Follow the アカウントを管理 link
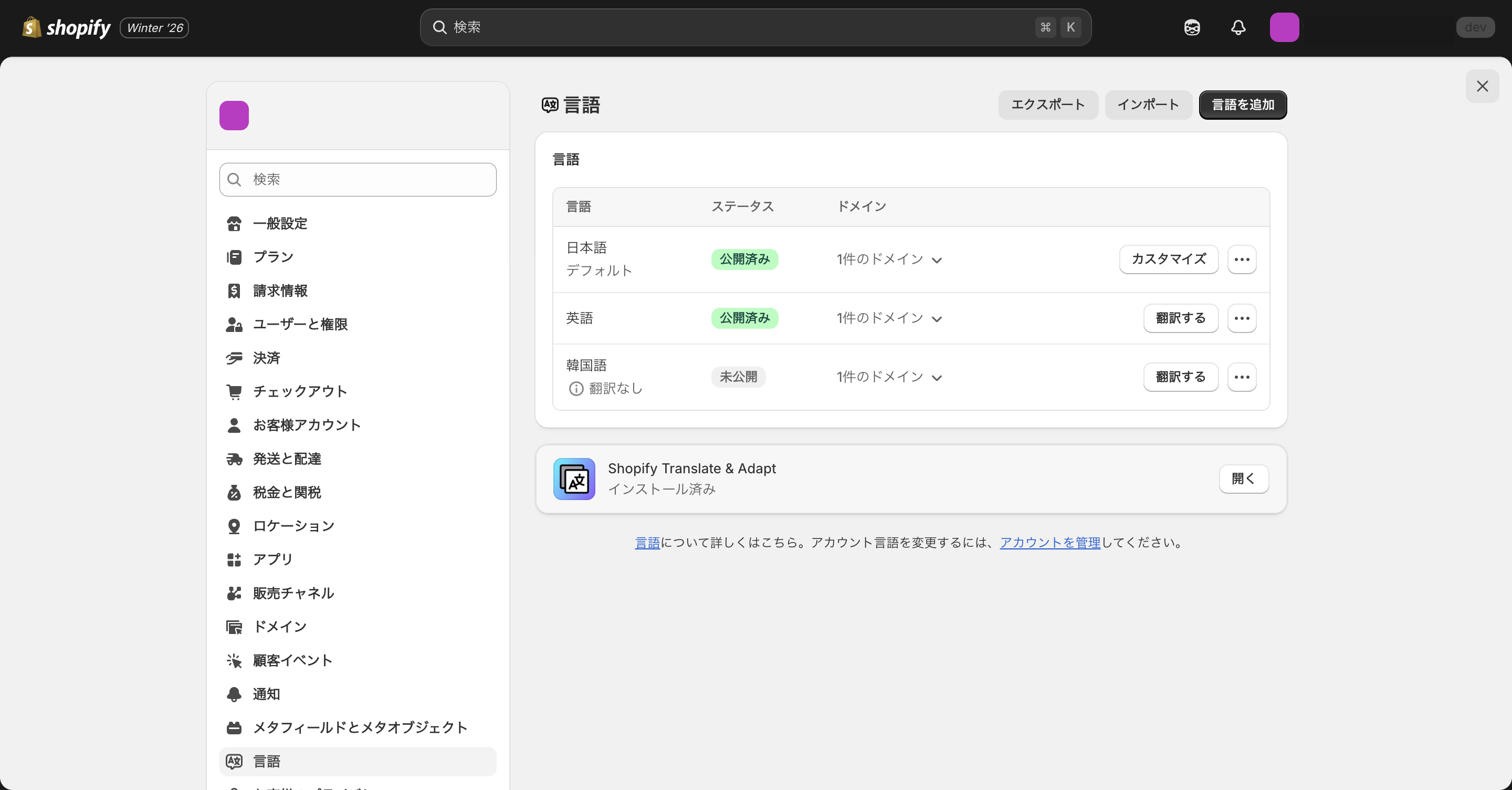 [1049, 542]
